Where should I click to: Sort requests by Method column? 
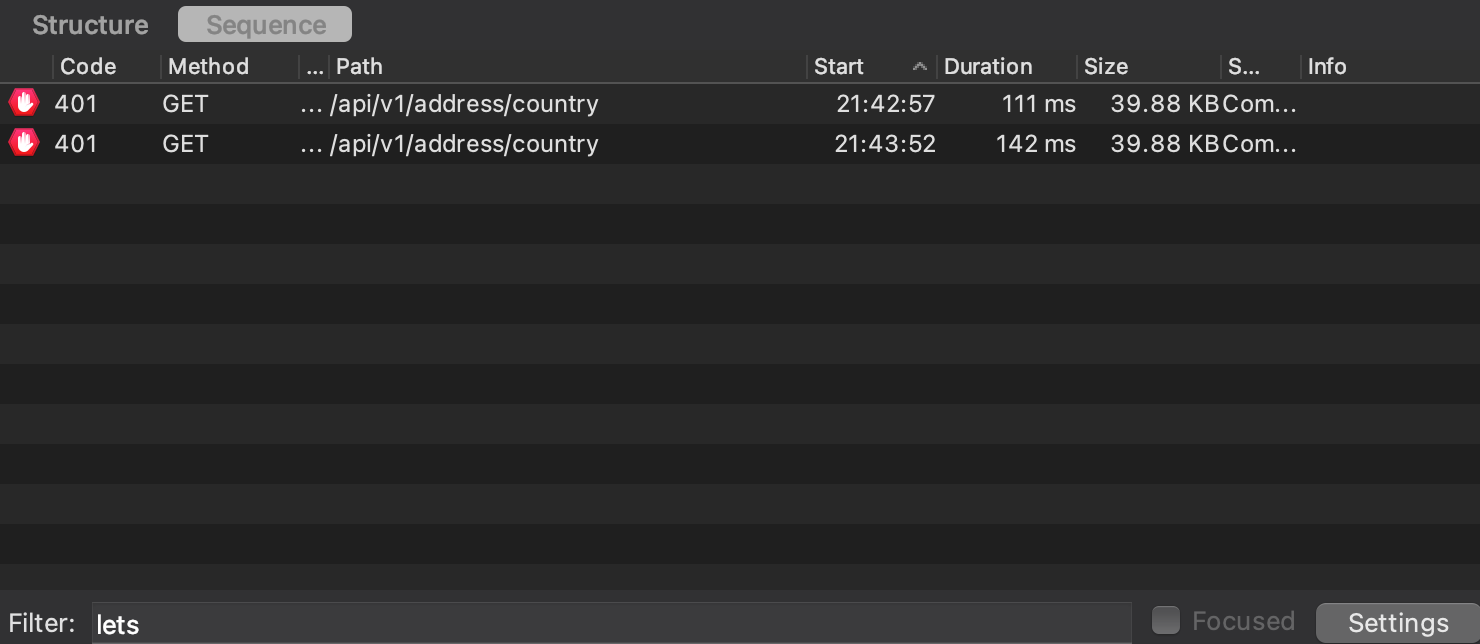click(x=208, y=67)
